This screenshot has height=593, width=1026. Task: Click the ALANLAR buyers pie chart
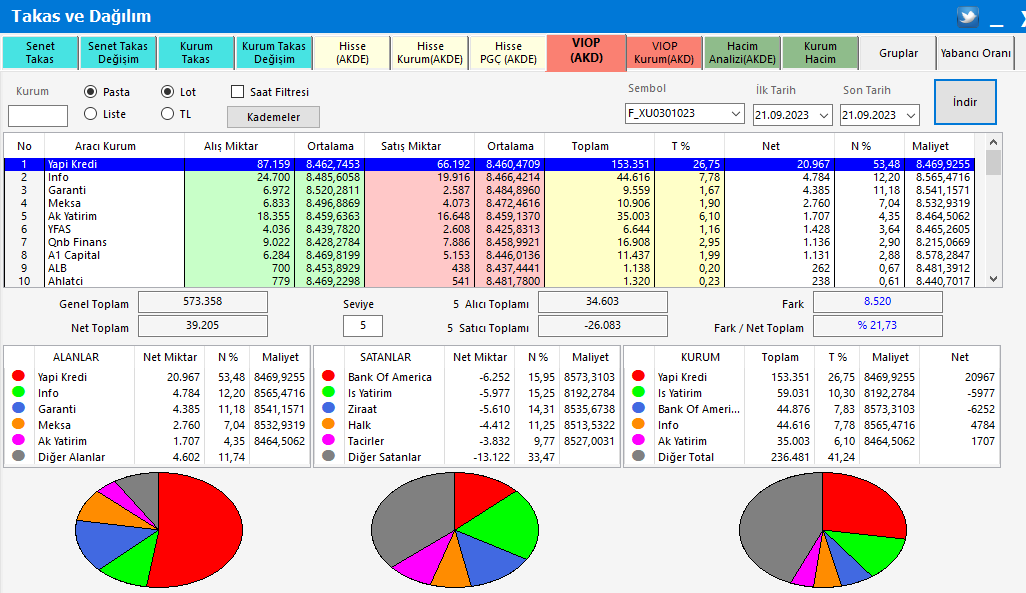pyautogui.click(x=159, y=530)
